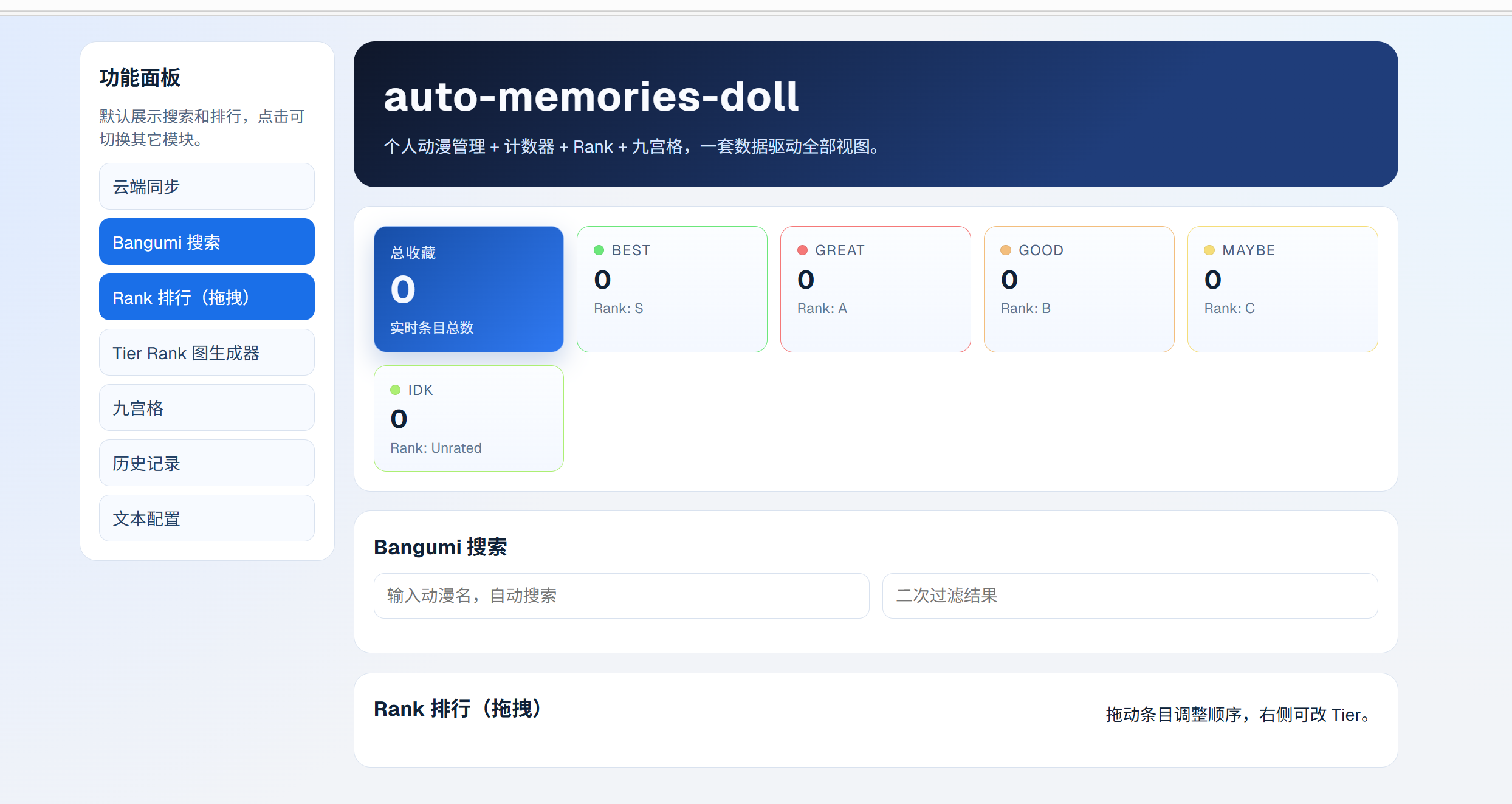Click the red status dot on GREAT card
The height and width of the screenshot is (804, 1512).
point(803,249)
